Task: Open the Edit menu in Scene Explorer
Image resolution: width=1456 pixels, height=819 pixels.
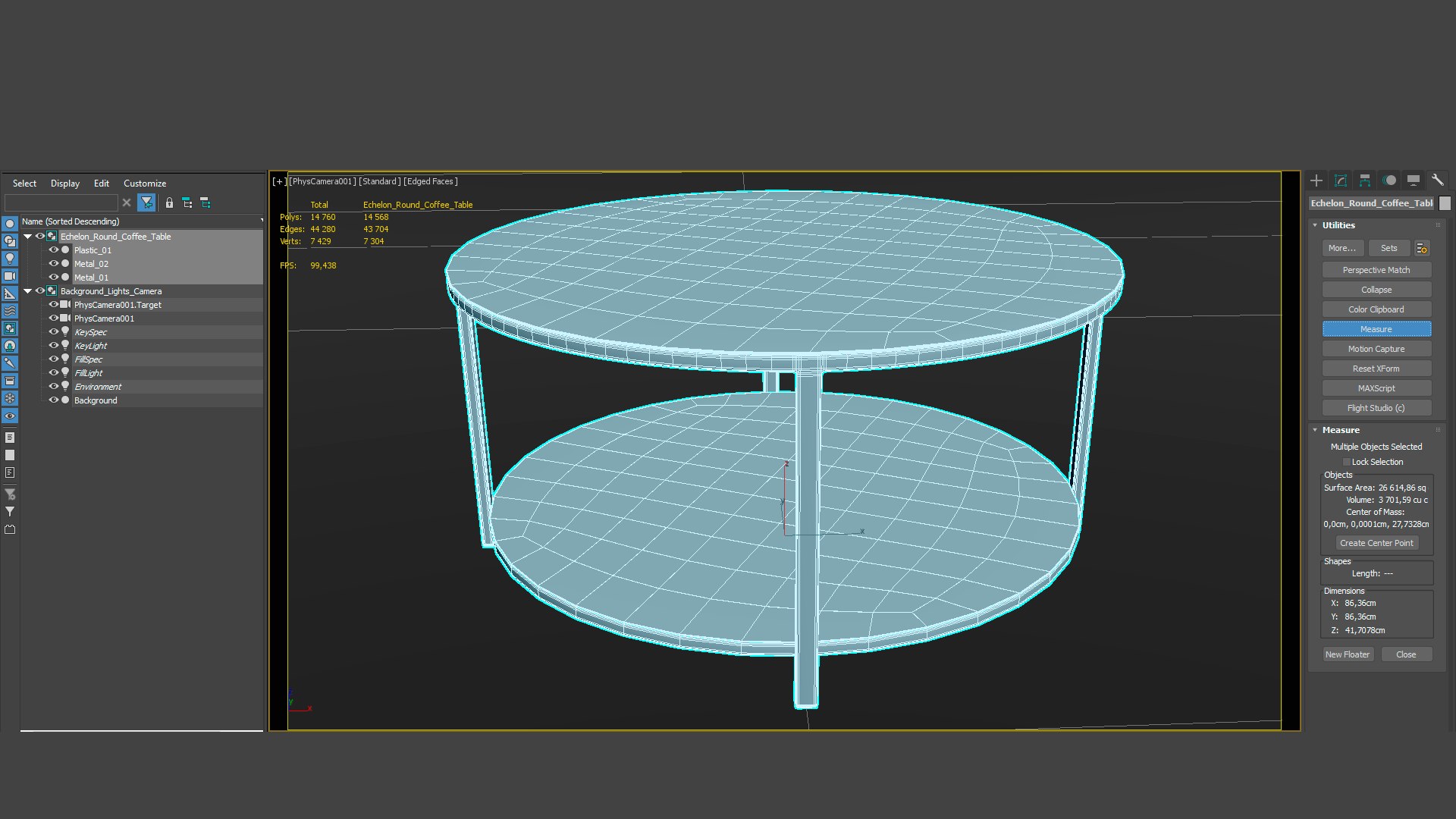Action: click(x=102, y=184)
